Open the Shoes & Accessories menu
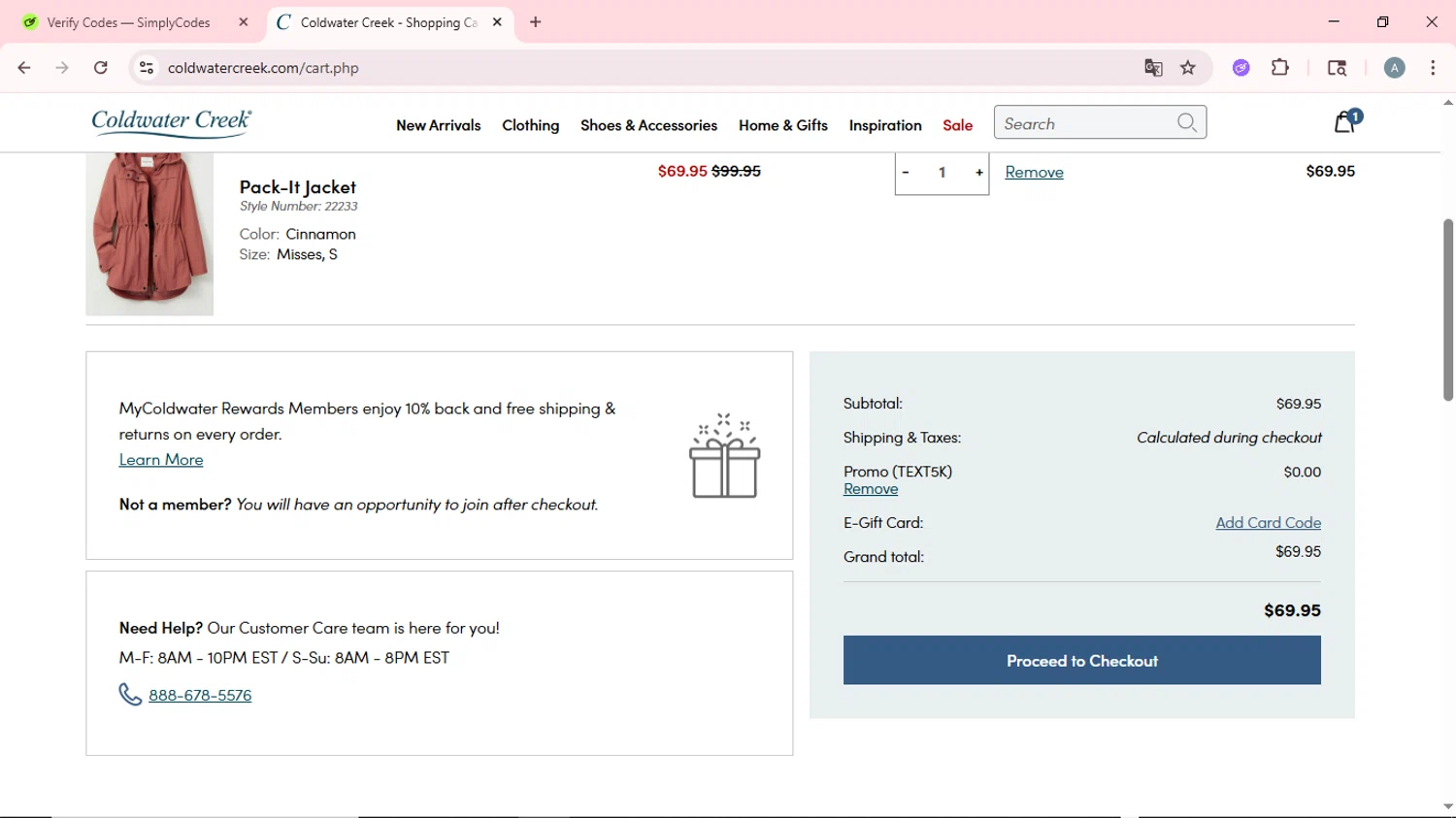The height and width of the screenshot is (818, 1456). tap(649, 125)
